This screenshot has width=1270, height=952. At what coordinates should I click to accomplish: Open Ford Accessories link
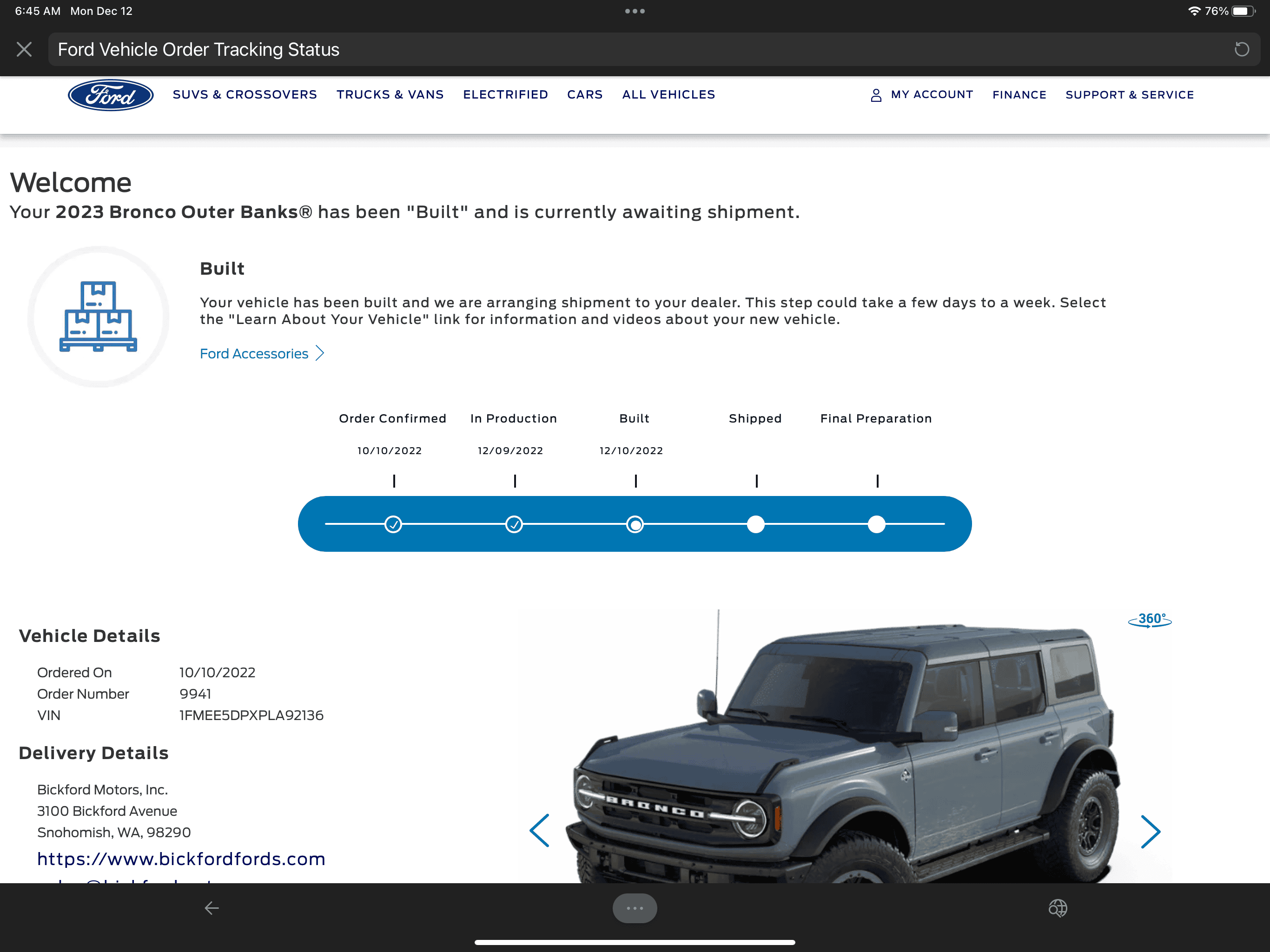tap(254, 354)
